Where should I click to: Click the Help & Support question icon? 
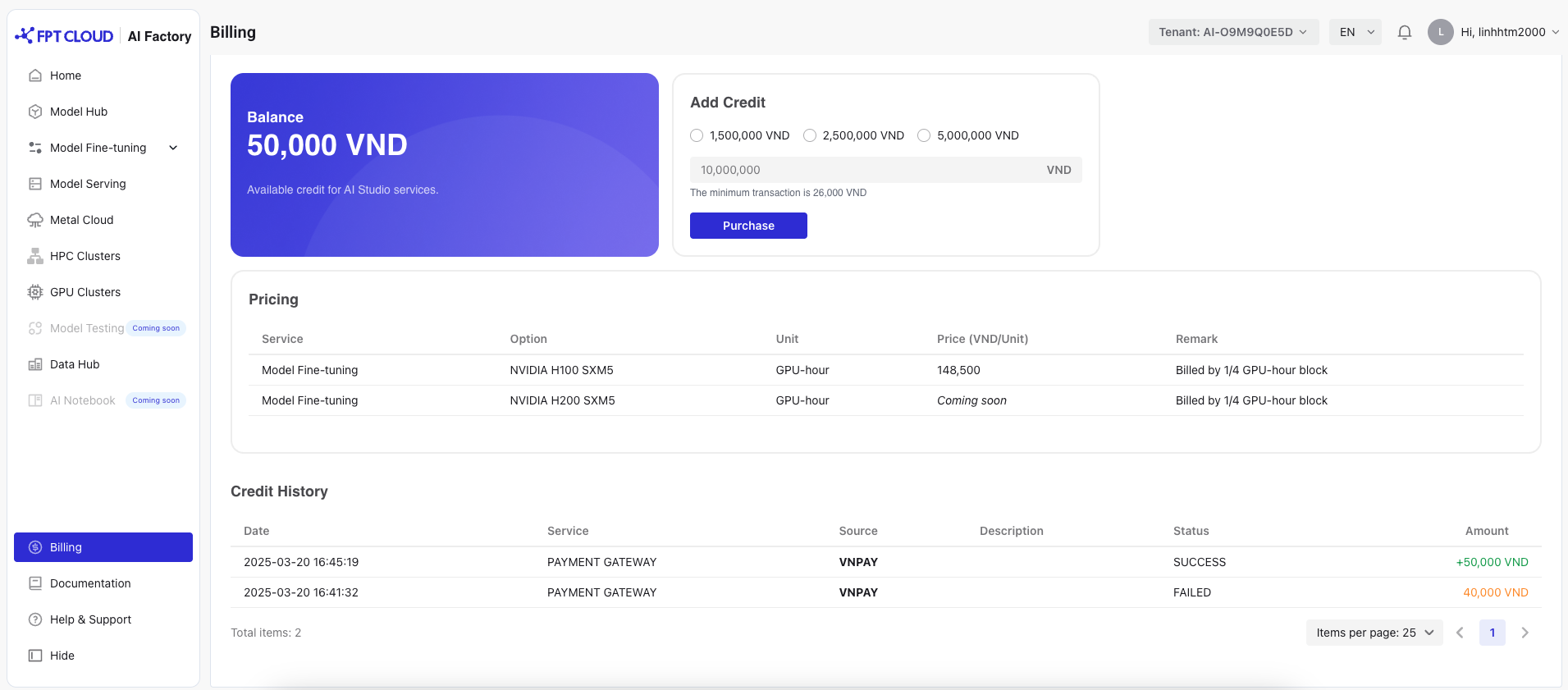click(35, 619)
